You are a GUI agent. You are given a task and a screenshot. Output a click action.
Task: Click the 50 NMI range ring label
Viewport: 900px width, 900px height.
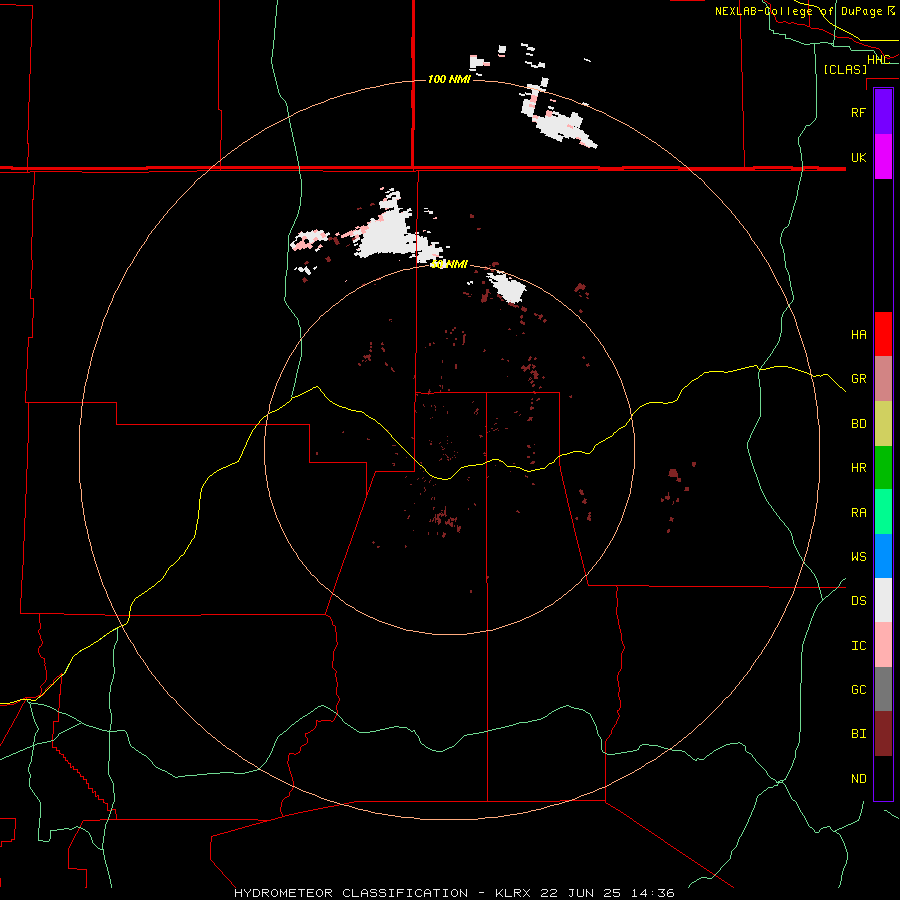pyautogui.click(x=449, y=264)
